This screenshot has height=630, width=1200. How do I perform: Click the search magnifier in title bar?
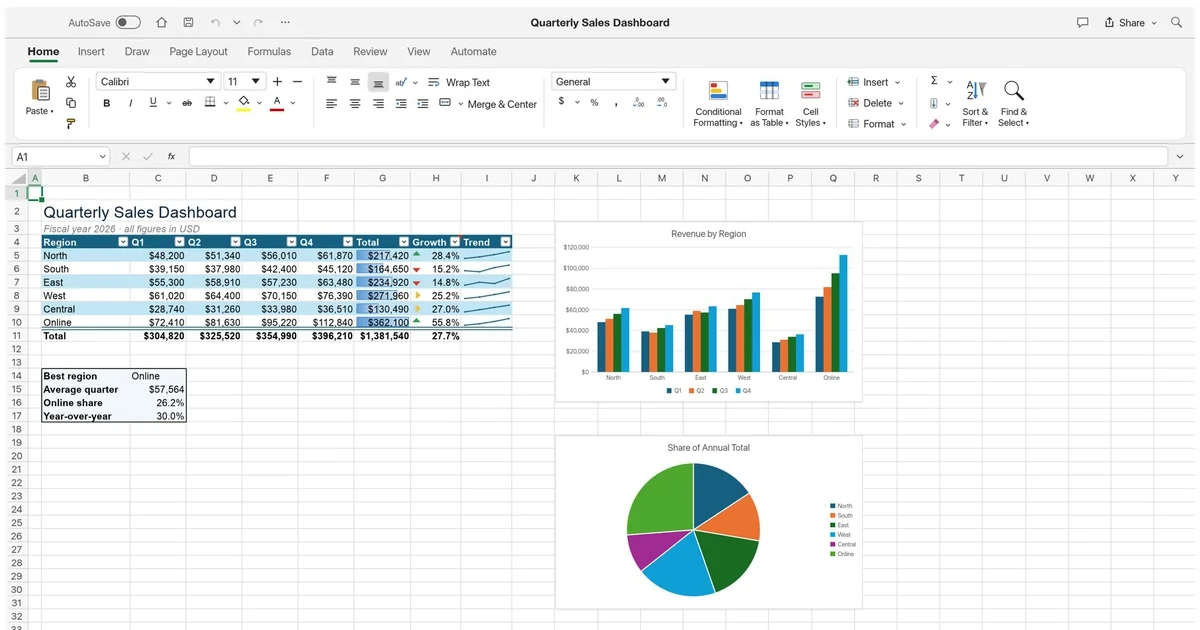click(1176, 22)
